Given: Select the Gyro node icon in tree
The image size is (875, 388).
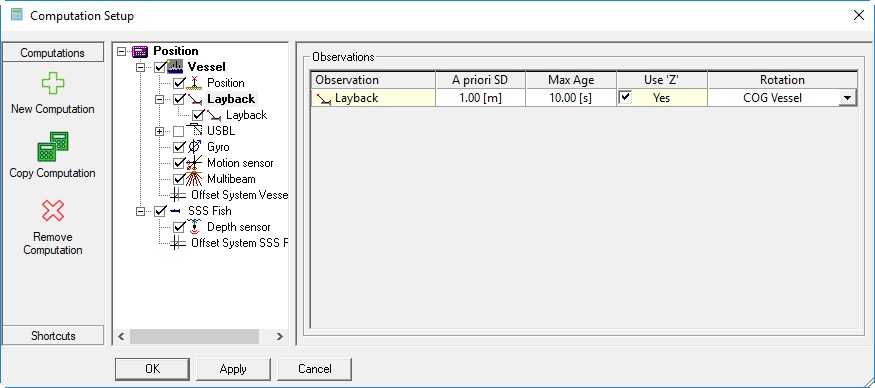Looking at the screenshot, I should pyautogui.click(x=194, y=147).
